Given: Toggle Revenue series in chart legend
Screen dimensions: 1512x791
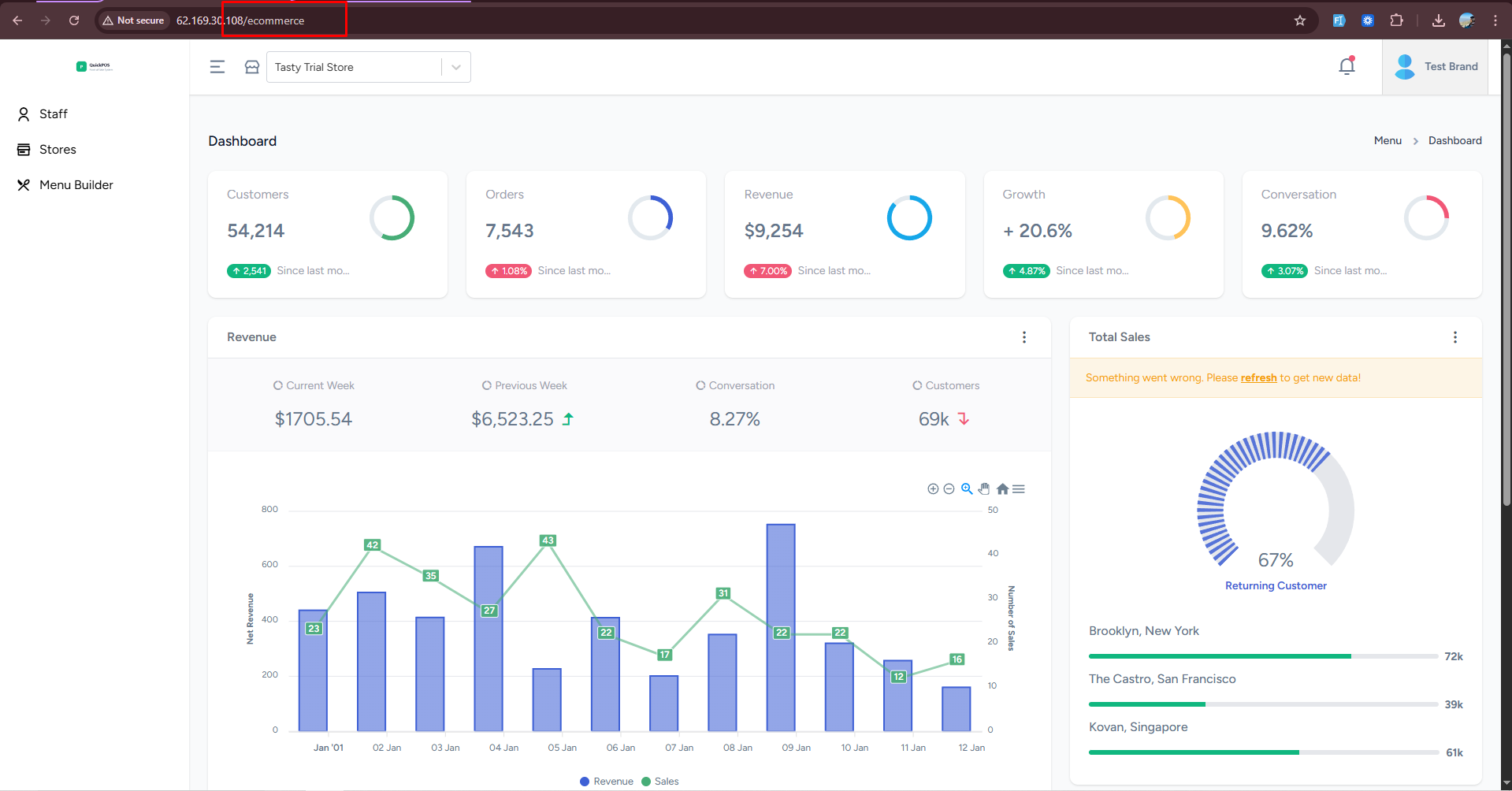Looking at the screenshot, I should [607, 782].
